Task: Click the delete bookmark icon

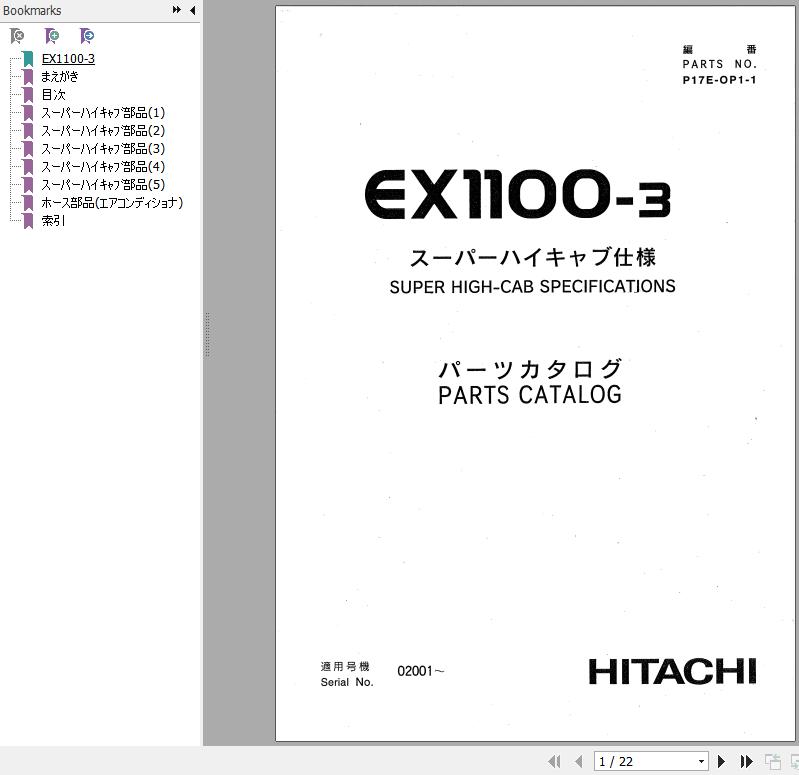Action: pos(17,36)
